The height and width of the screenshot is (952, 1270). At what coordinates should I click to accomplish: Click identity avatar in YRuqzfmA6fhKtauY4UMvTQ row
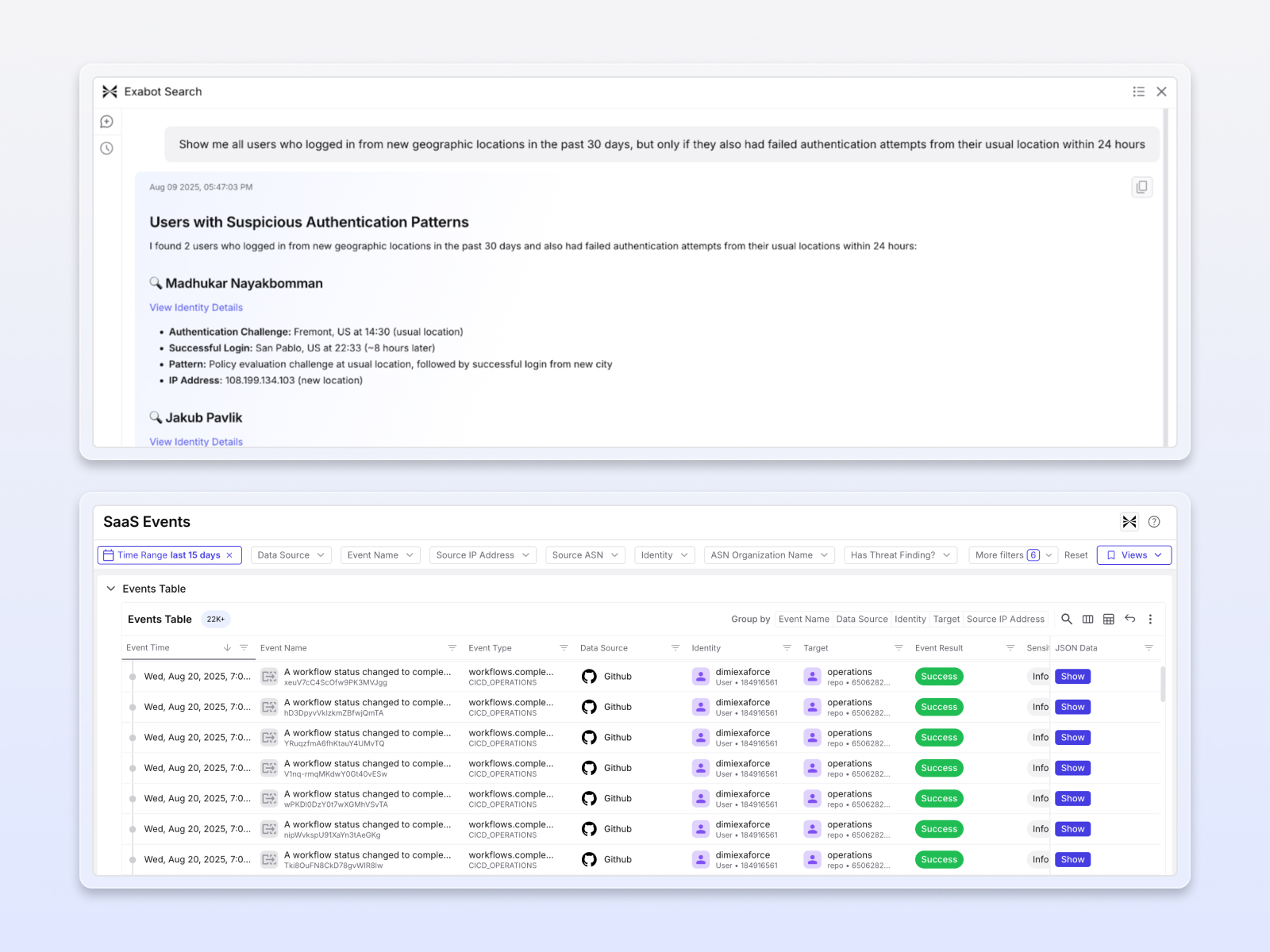pos(701,738)
